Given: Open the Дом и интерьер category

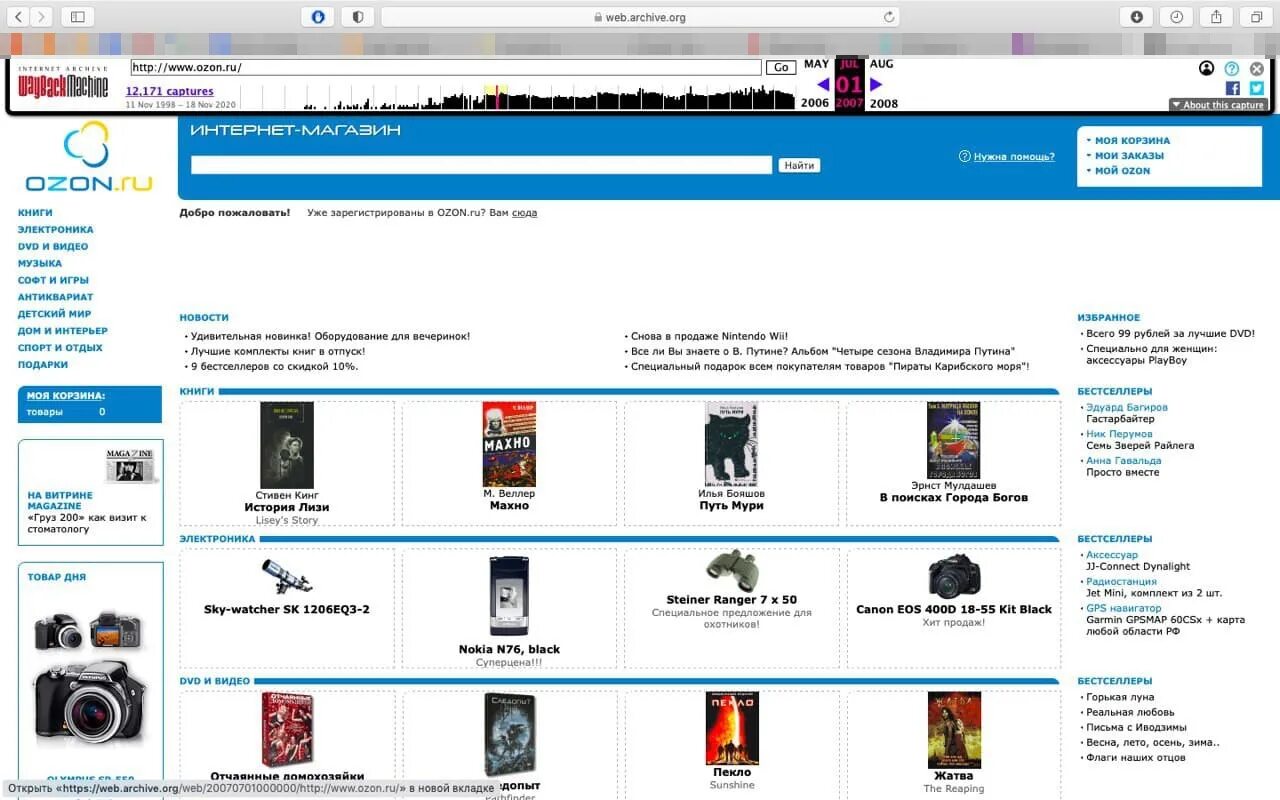Looking at the screenshot, I should (x=62, y=331).
